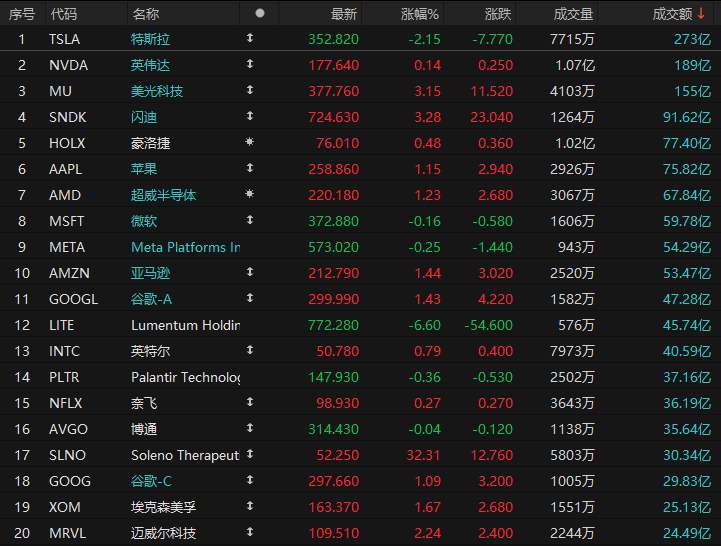Viewport: 721px width, 546px height.
Task: Click the marker icon in the GOOG row
Action: point(250,480)
